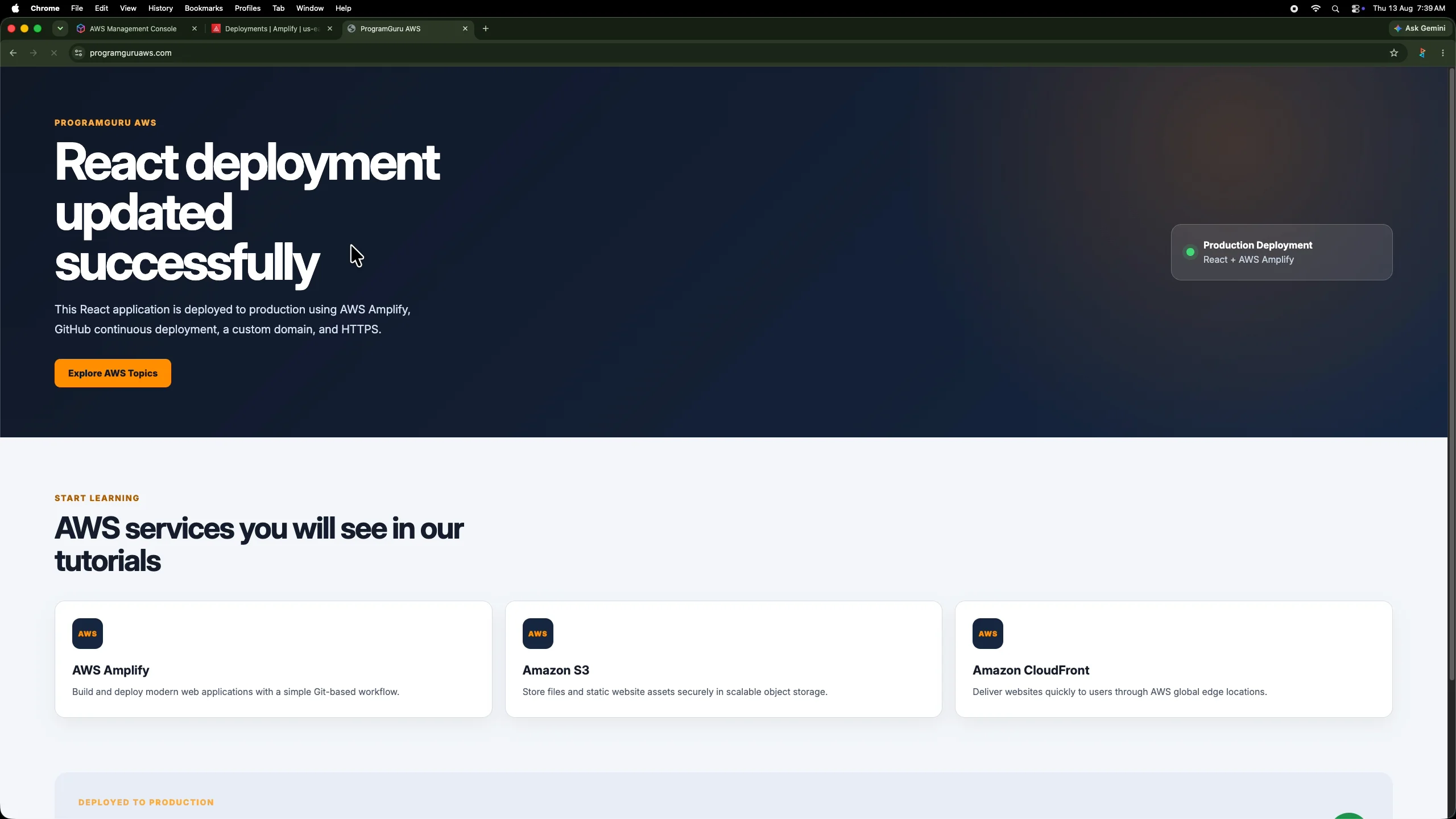
Task: Open Control Center in menu bar
Action: tap(1357, 9)
